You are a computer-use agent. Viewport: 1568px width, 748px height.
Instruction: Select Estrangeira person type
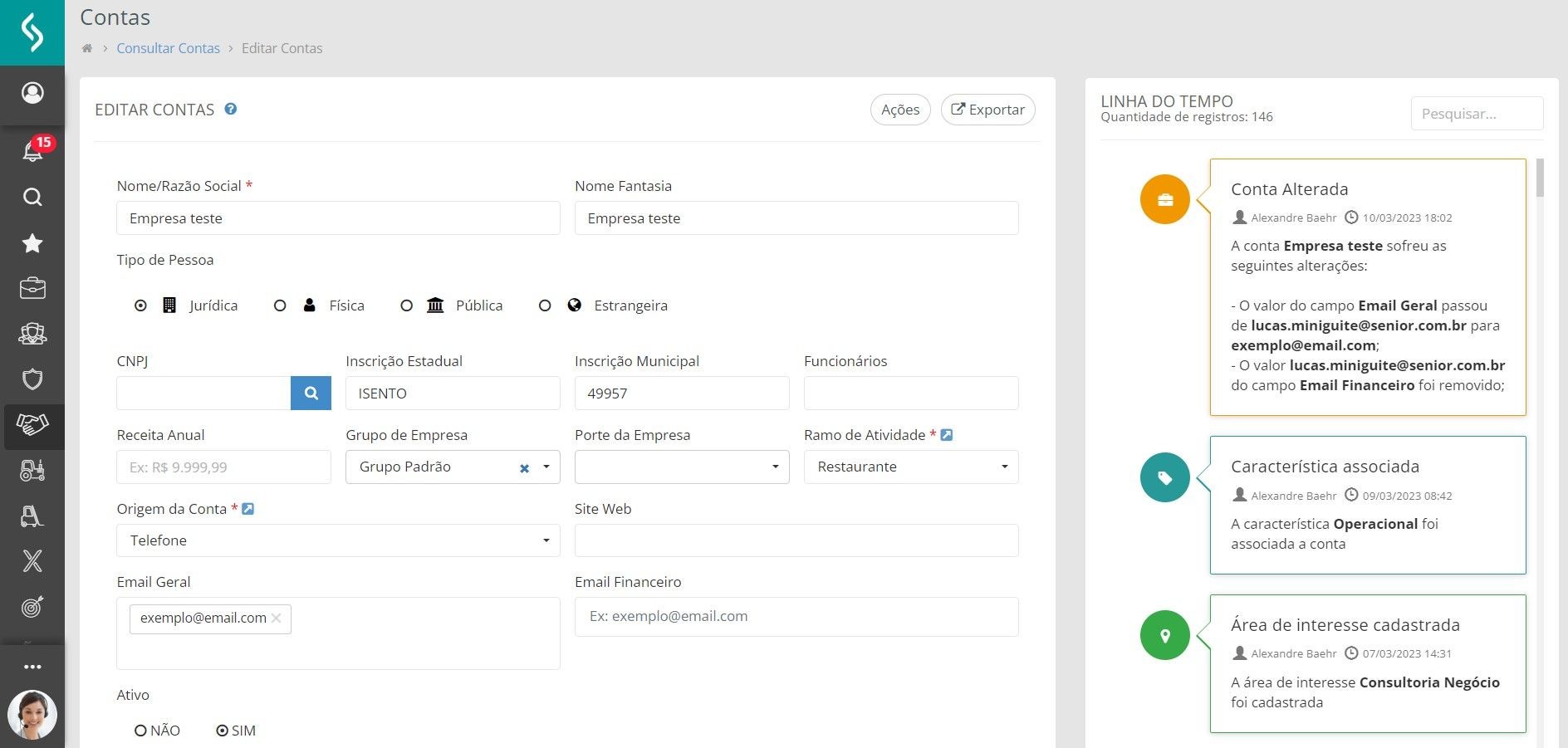545,306
